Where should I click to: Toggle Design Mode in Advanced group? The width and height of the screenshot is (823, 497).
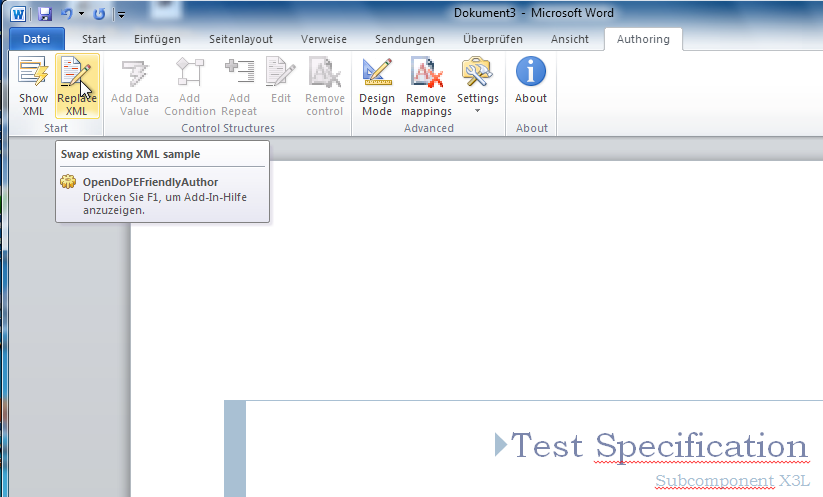click(377, 73)
